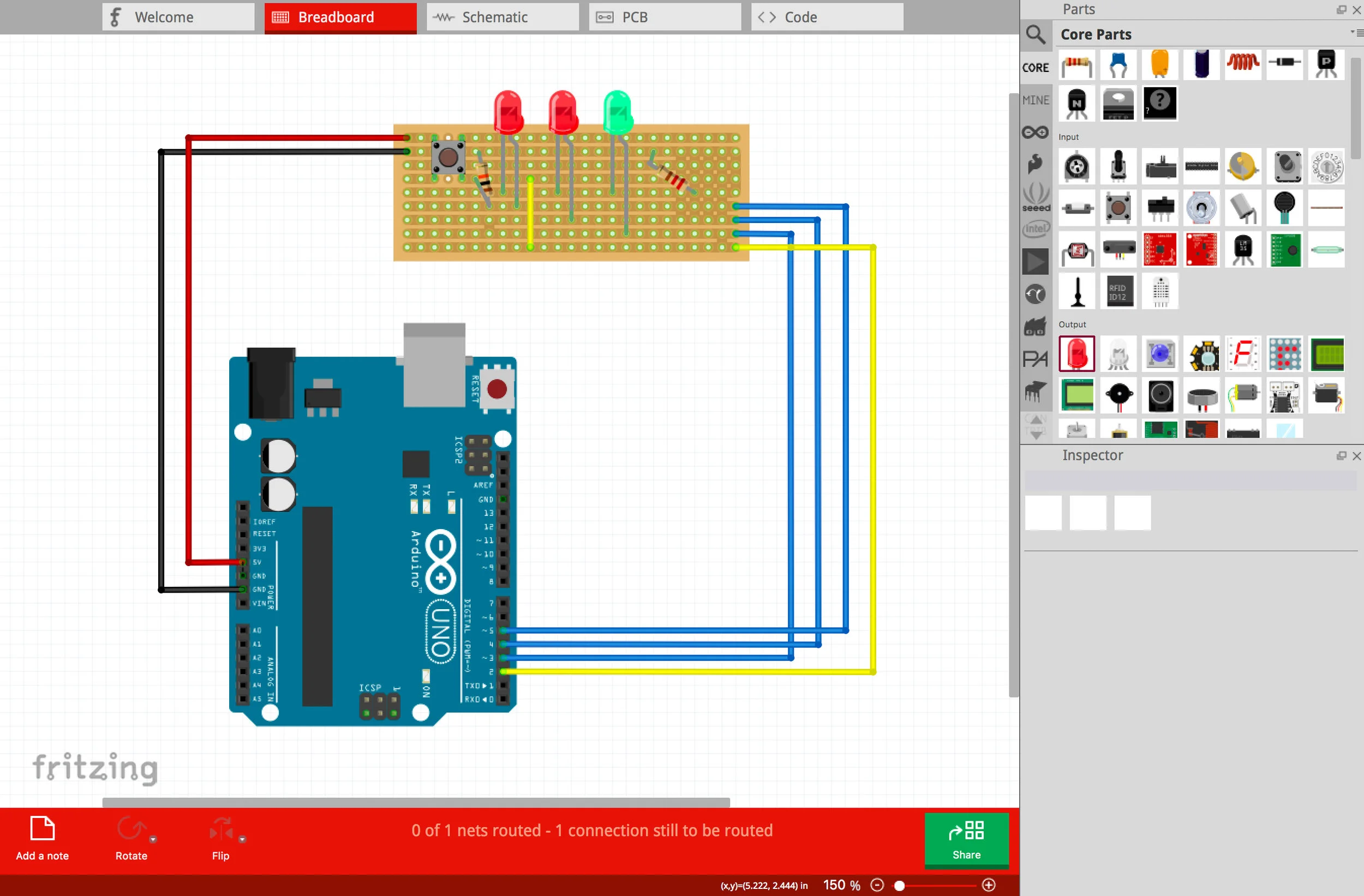Open the Code view tab
The height and width of the screenshot is (896, 1364).
pos(827,17)
